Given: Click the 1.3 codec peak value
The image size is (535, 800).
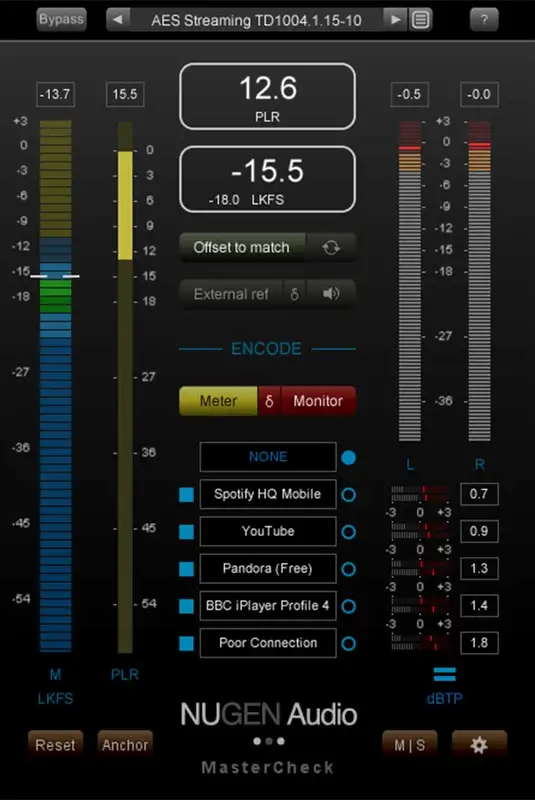Looking at the screenshot, I should point(479,568).
